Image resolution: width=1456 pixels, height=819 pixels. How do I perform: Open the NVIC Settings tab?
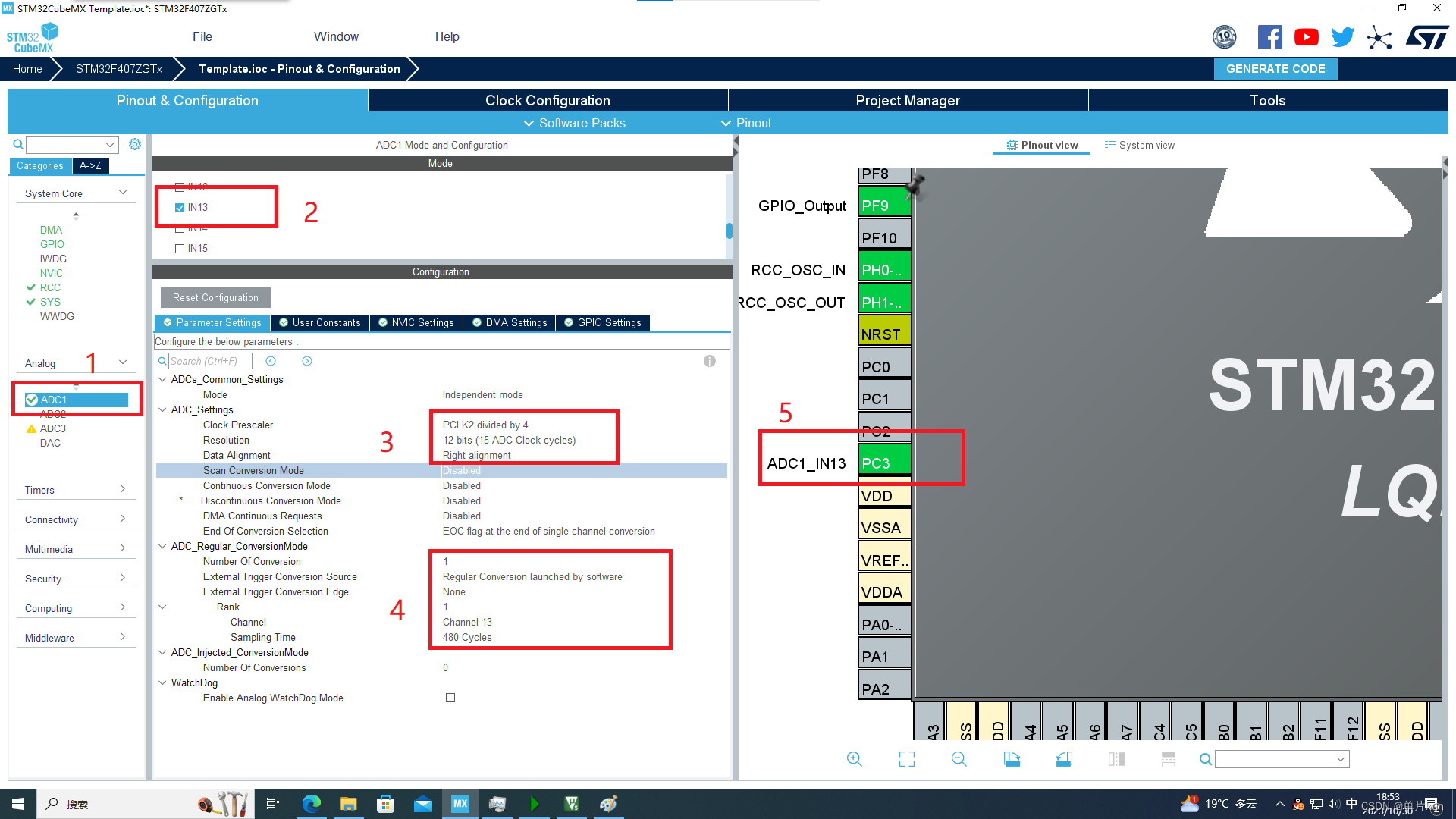416,322
